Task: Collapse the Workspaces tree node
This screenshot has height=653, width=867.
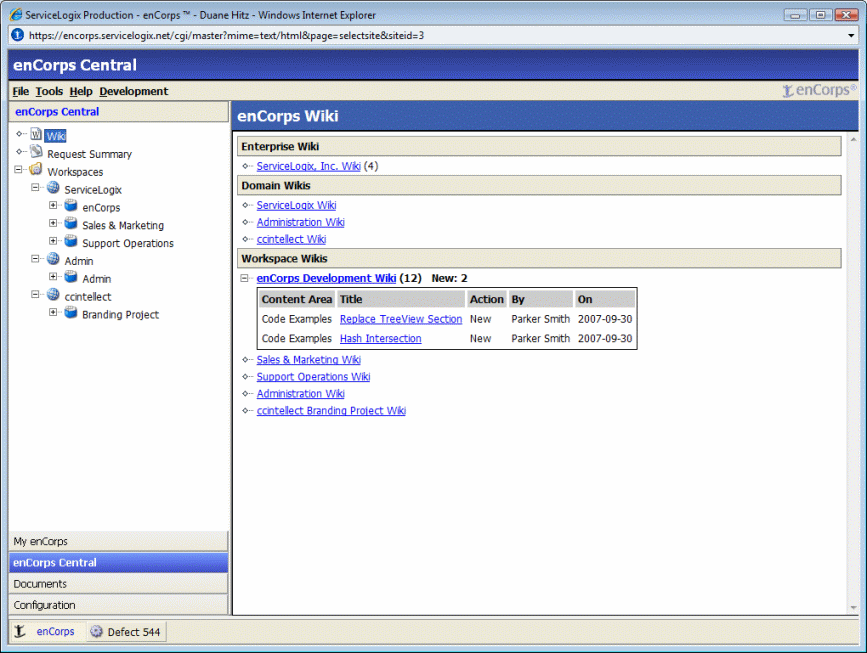Action: pyautogui.click(x=19, y=170)
